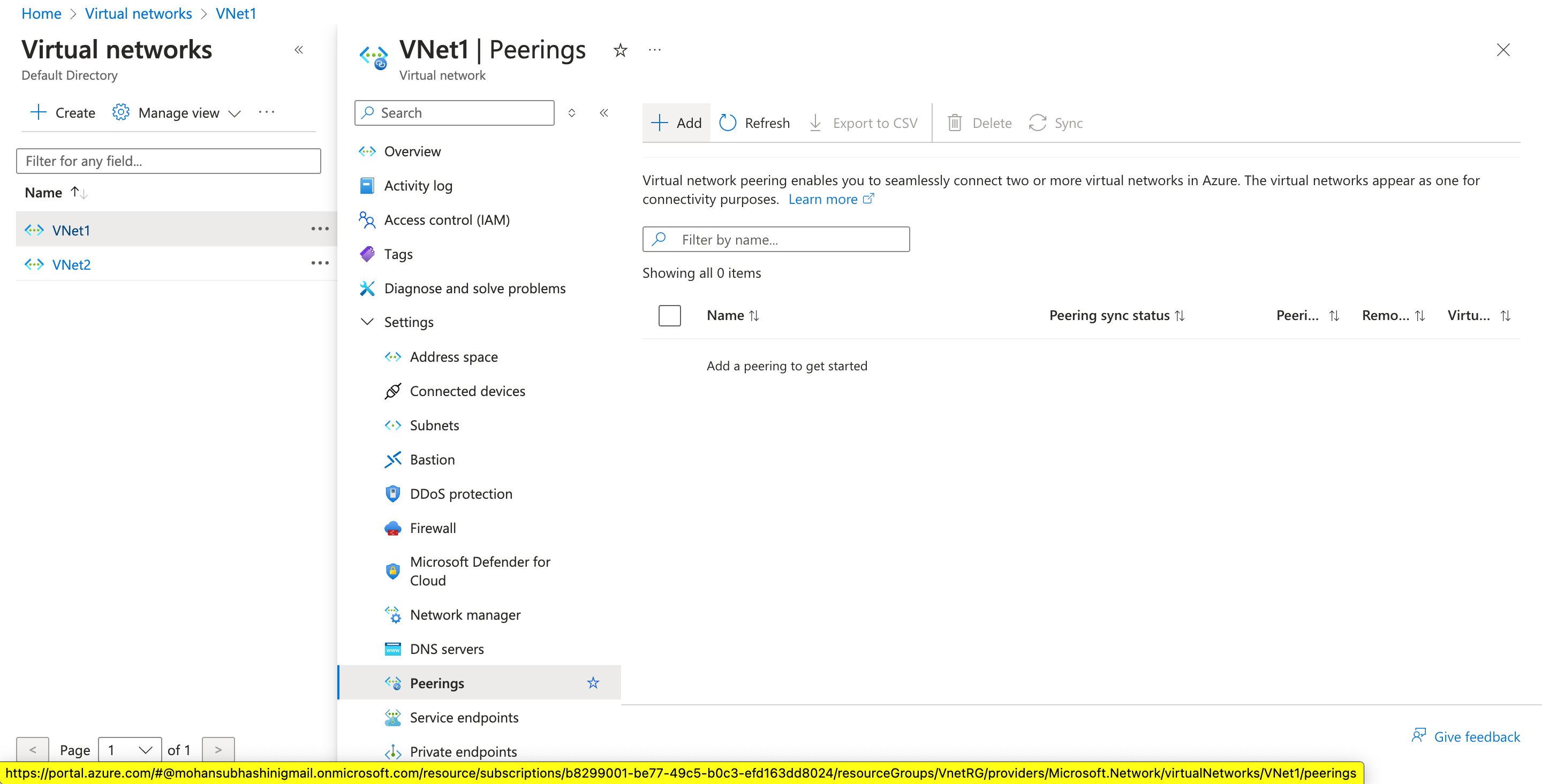Screen dimensions: 1542x784
Task: Open the ellipsis menu beside VNet1
Action: pyautogui.click(x=321, y=229)
